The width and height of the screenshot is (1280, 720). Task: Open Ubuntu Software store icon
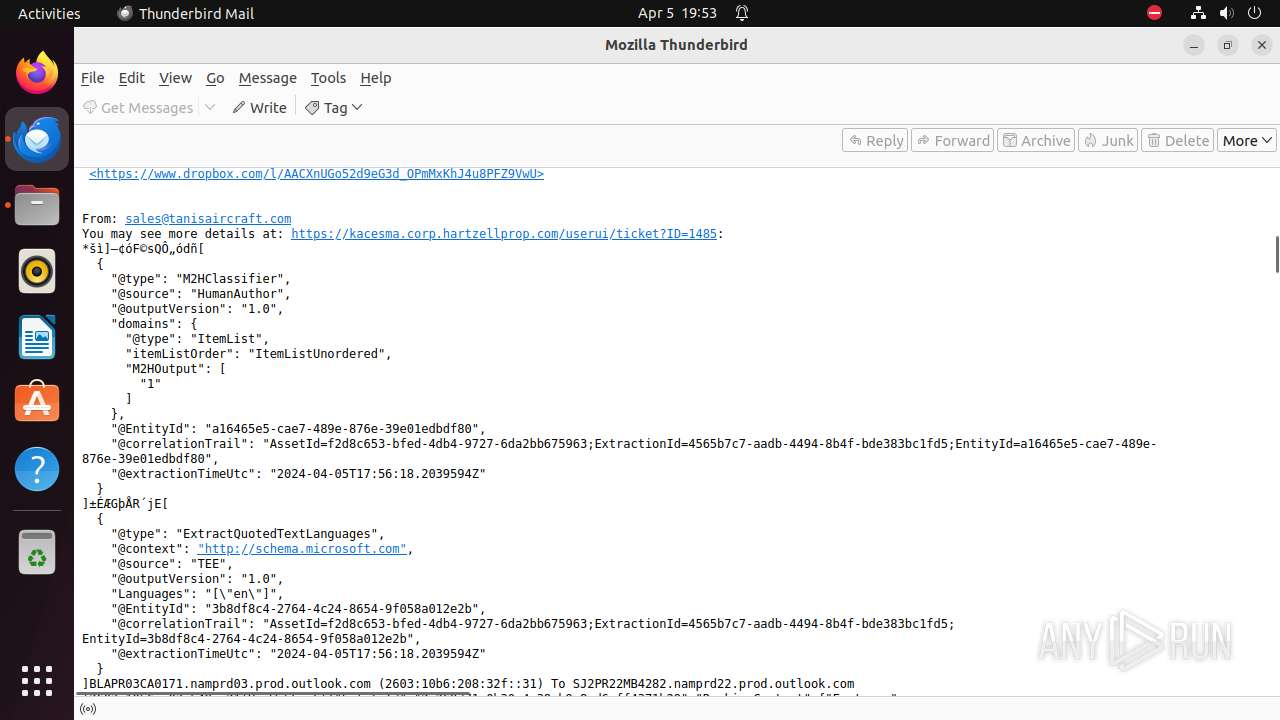click(x=37, y=403)
